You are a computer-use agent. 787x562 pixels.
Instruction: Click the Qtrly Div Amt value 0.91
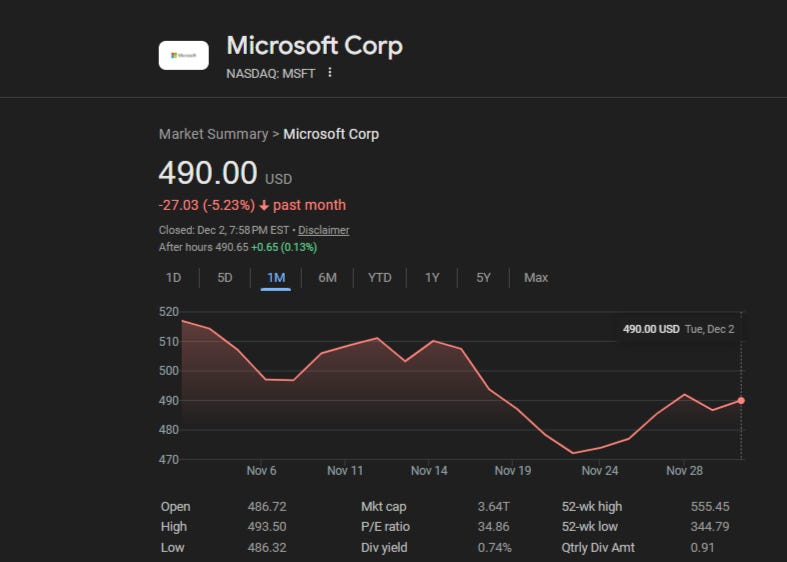(702, 547)
